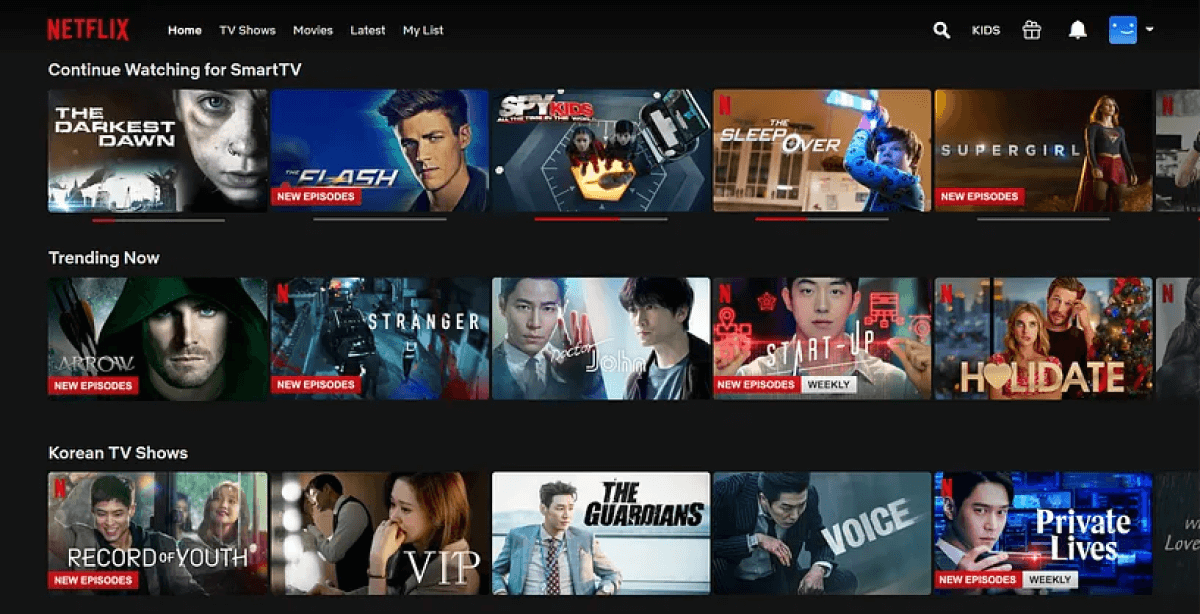Click The Sleepover progress bar

pos(822,219)
